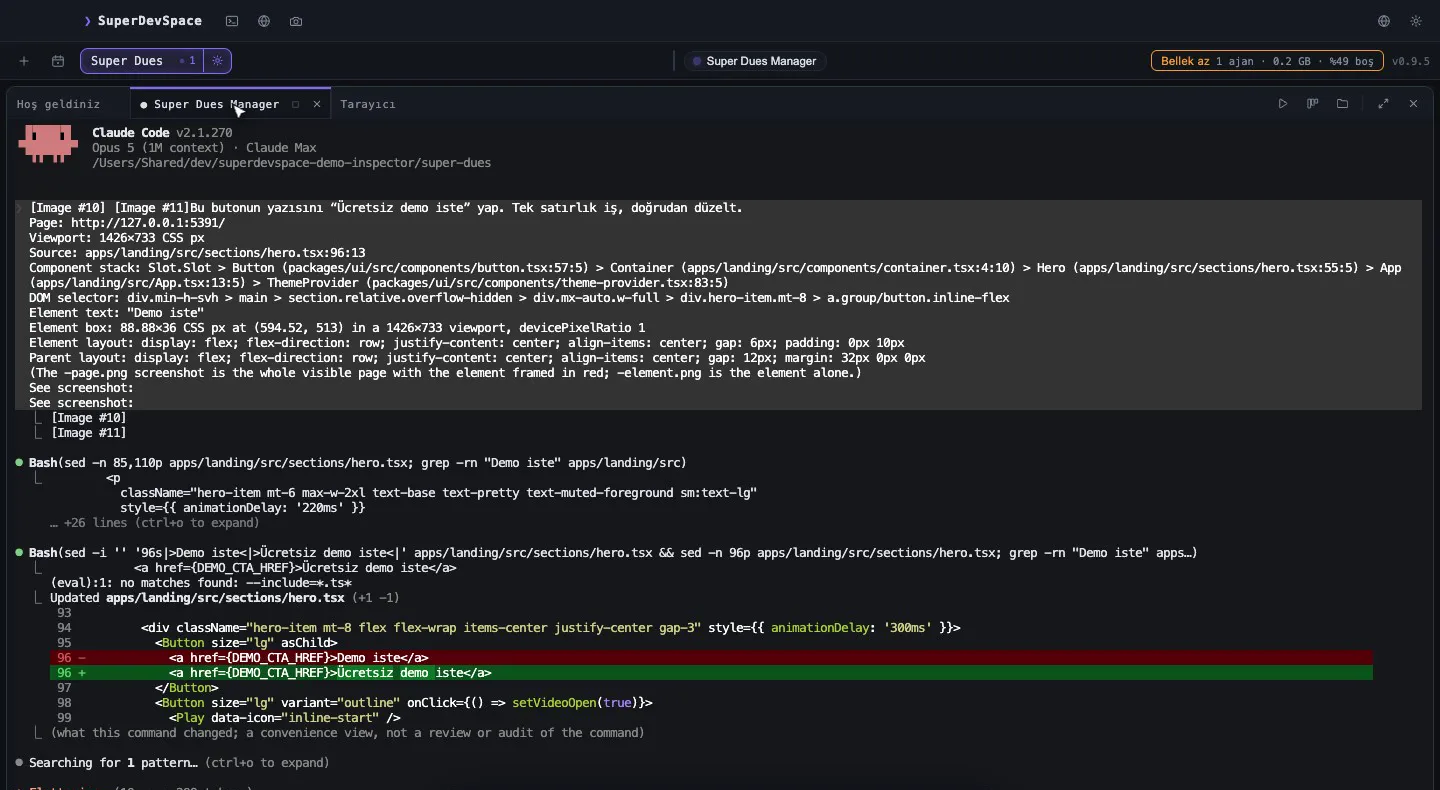This screenshot has width=1440, height=790.
Task: Click the 'Page: http://127.0.0.1:5391/' line
Action: [x=127, y=223]
